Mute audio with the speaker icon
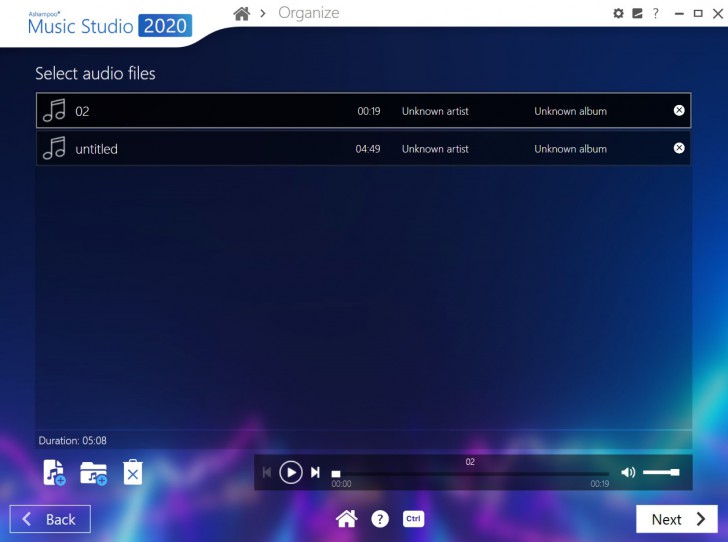The width and height of the screenshot is (728, 542). click(628, 472)
